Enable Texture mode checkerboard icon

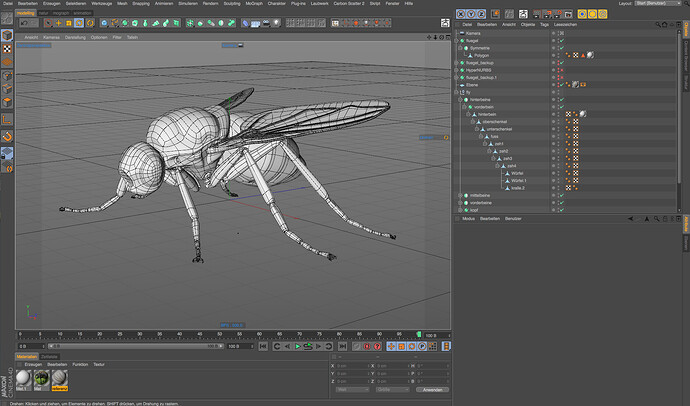tap(7, 49)
